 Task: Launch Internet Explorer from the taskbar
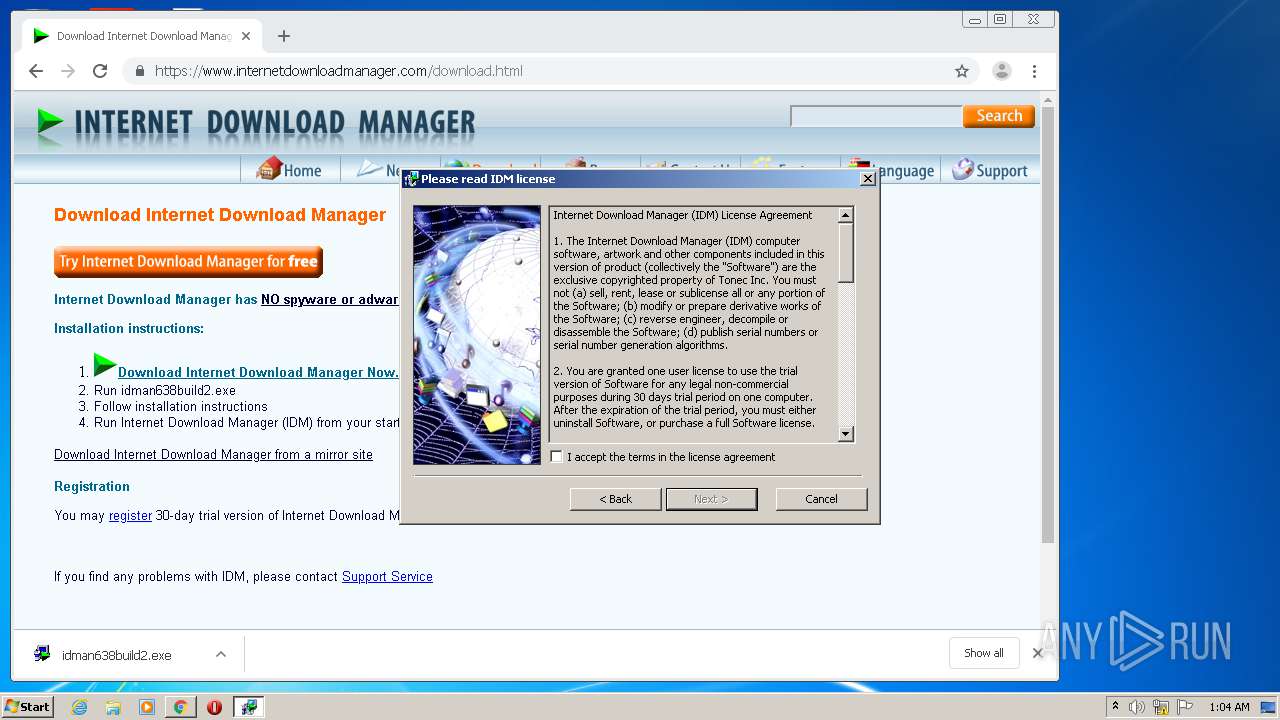pyautogui.click(x=79, y=707)
